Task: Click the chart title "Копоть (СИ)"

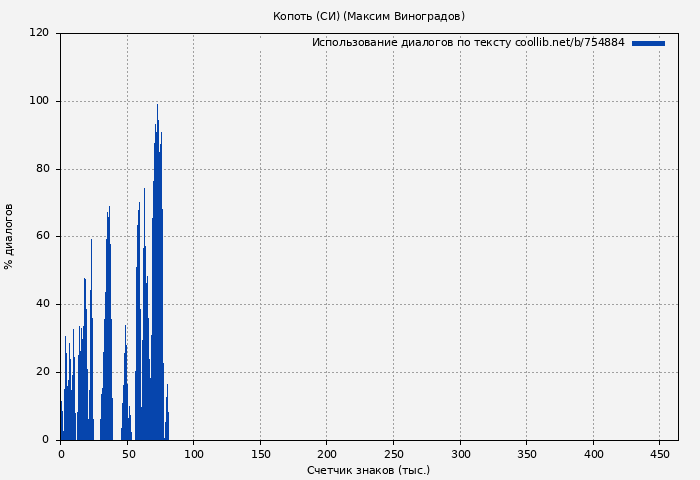Action: (x=368, y=16)
